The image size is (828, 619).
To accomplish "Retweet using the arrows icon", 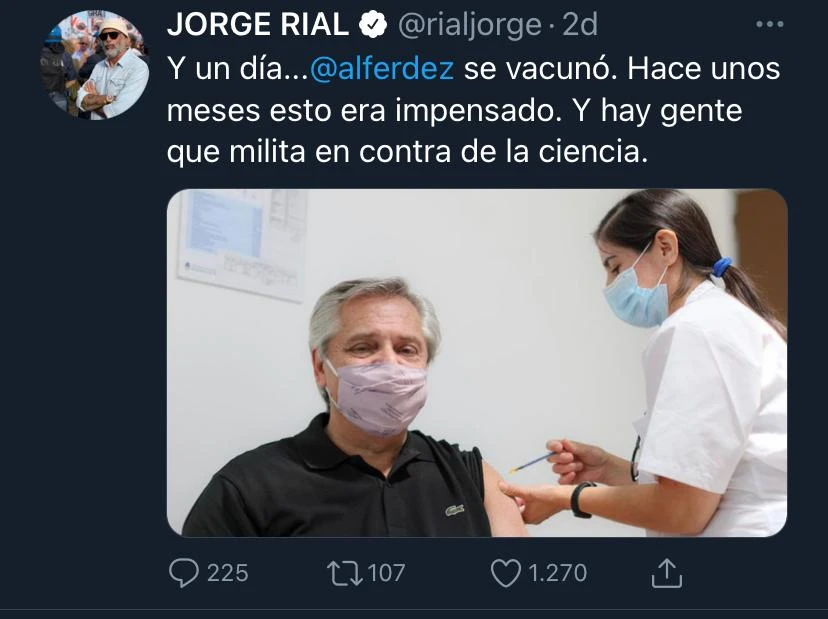I will [344, 574].
